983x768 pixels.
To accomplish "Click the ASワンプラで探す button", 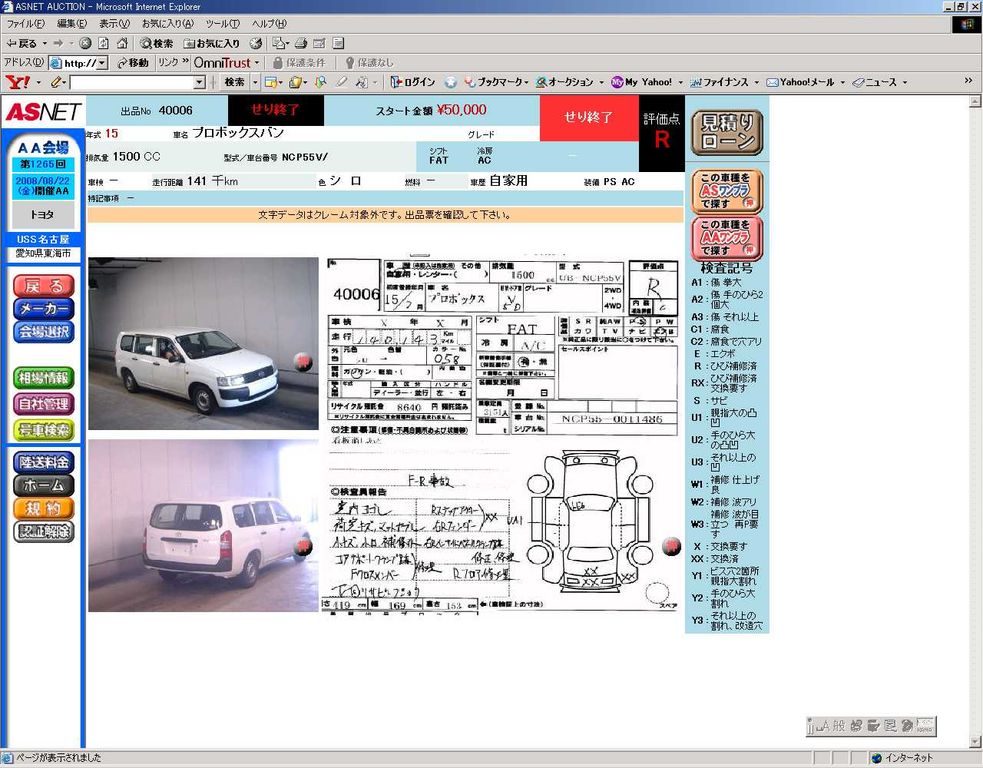I will point(727,191).
